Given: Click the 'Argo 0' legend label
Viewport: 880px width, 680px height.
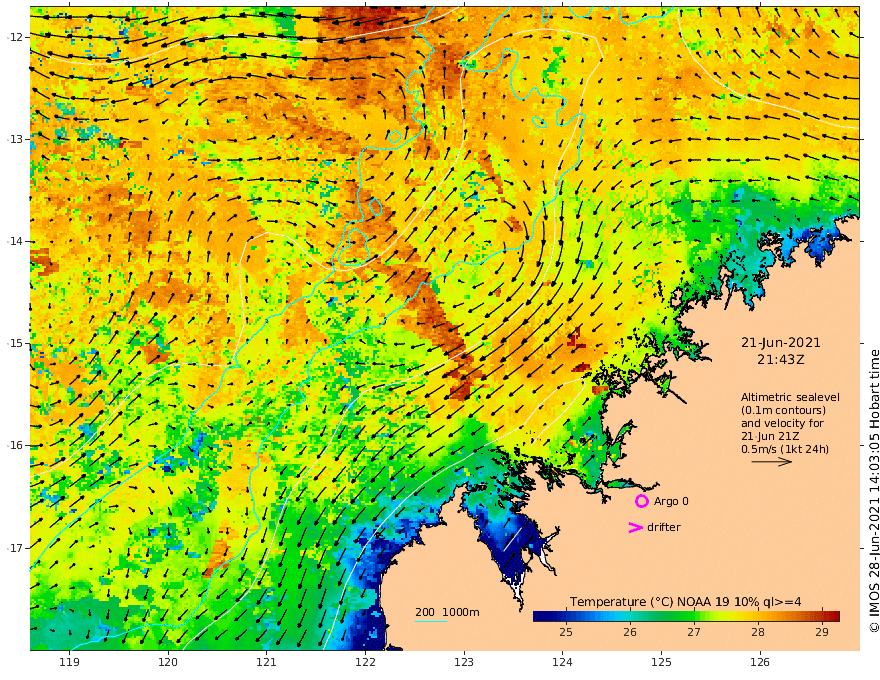Looking at the screenshot, I should tap(671, 501).
